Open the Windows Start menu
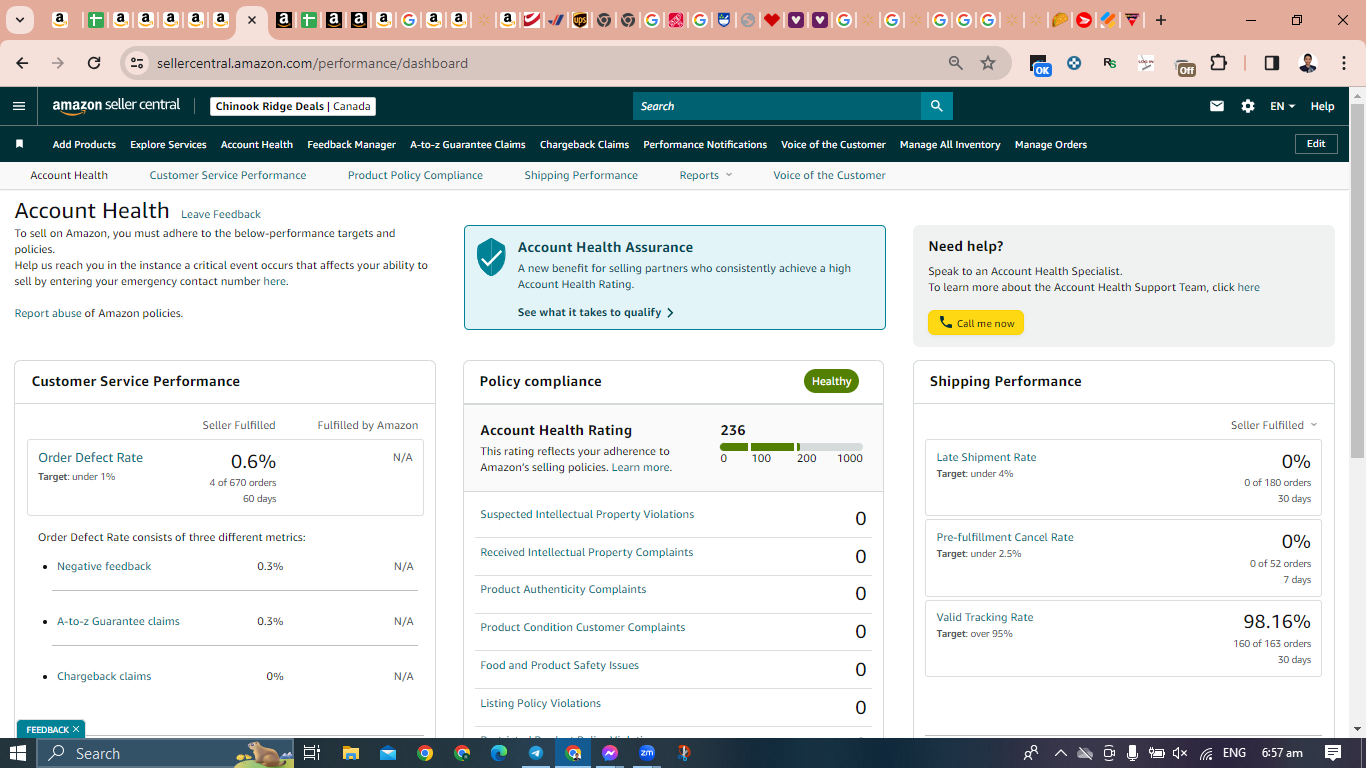Image resolution: width=1366 pixels, height=768 pixels. 18,753
